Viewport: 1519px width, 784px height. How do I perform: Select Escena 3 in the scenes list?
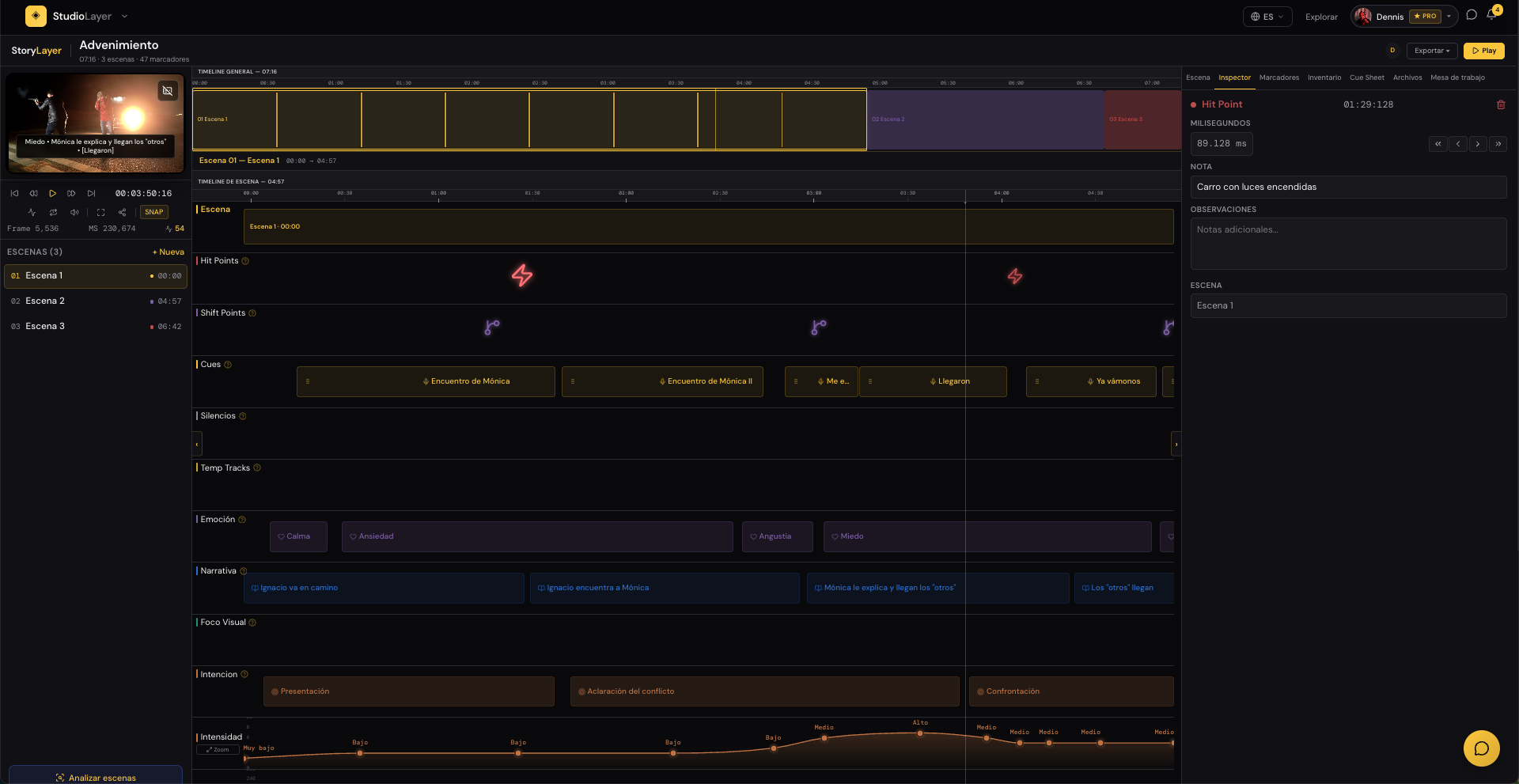(96, 327)
